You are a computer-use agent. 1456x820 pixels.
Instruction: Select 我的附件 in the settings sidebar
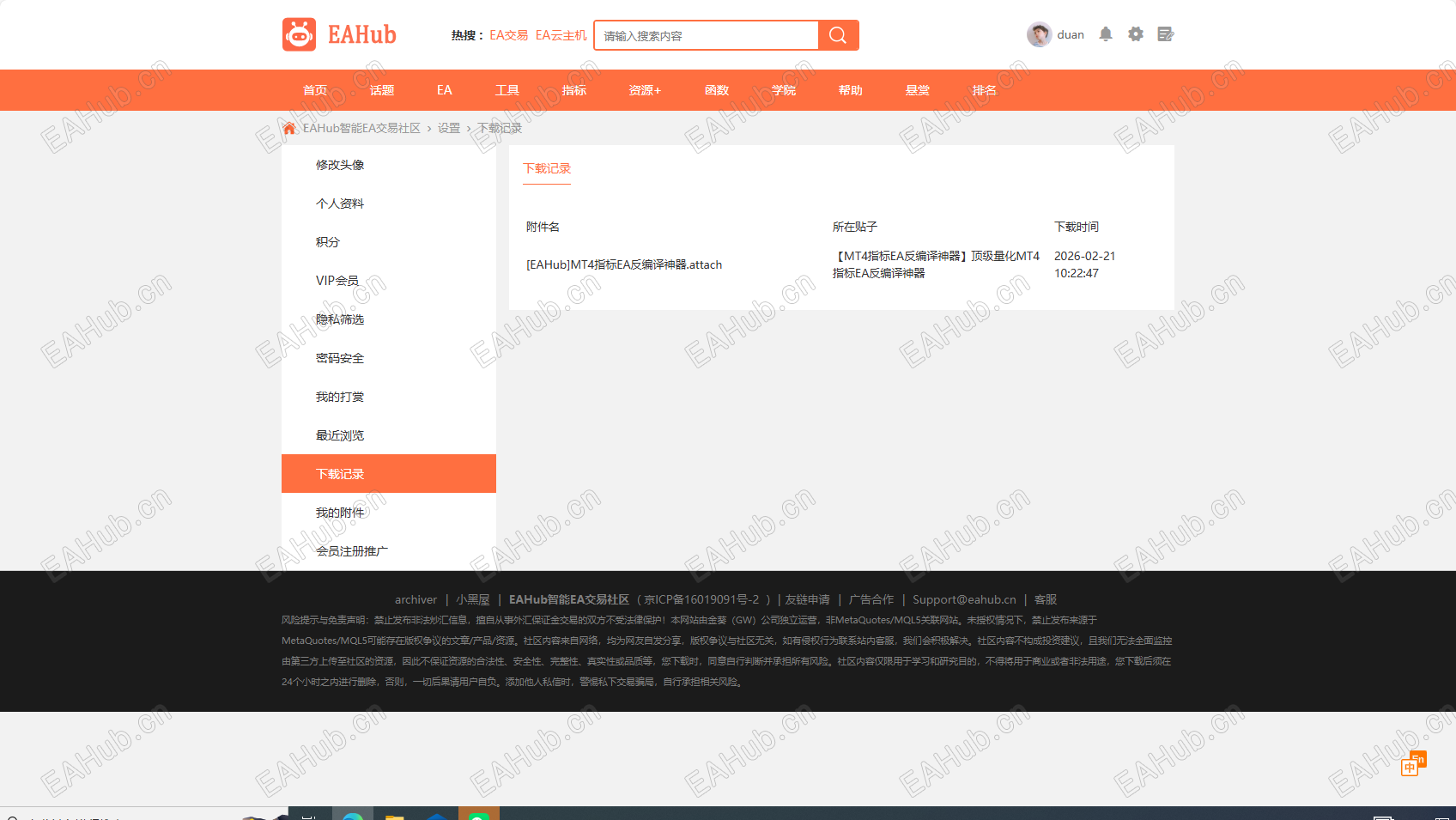[389, 513]
